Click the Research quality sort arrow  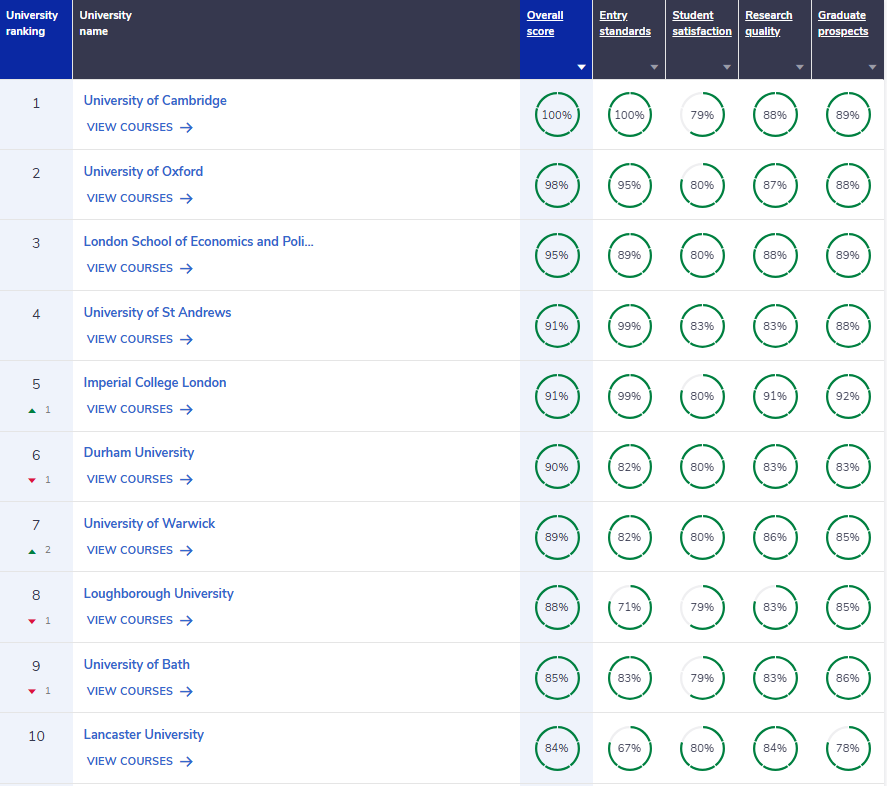(799, 67)
